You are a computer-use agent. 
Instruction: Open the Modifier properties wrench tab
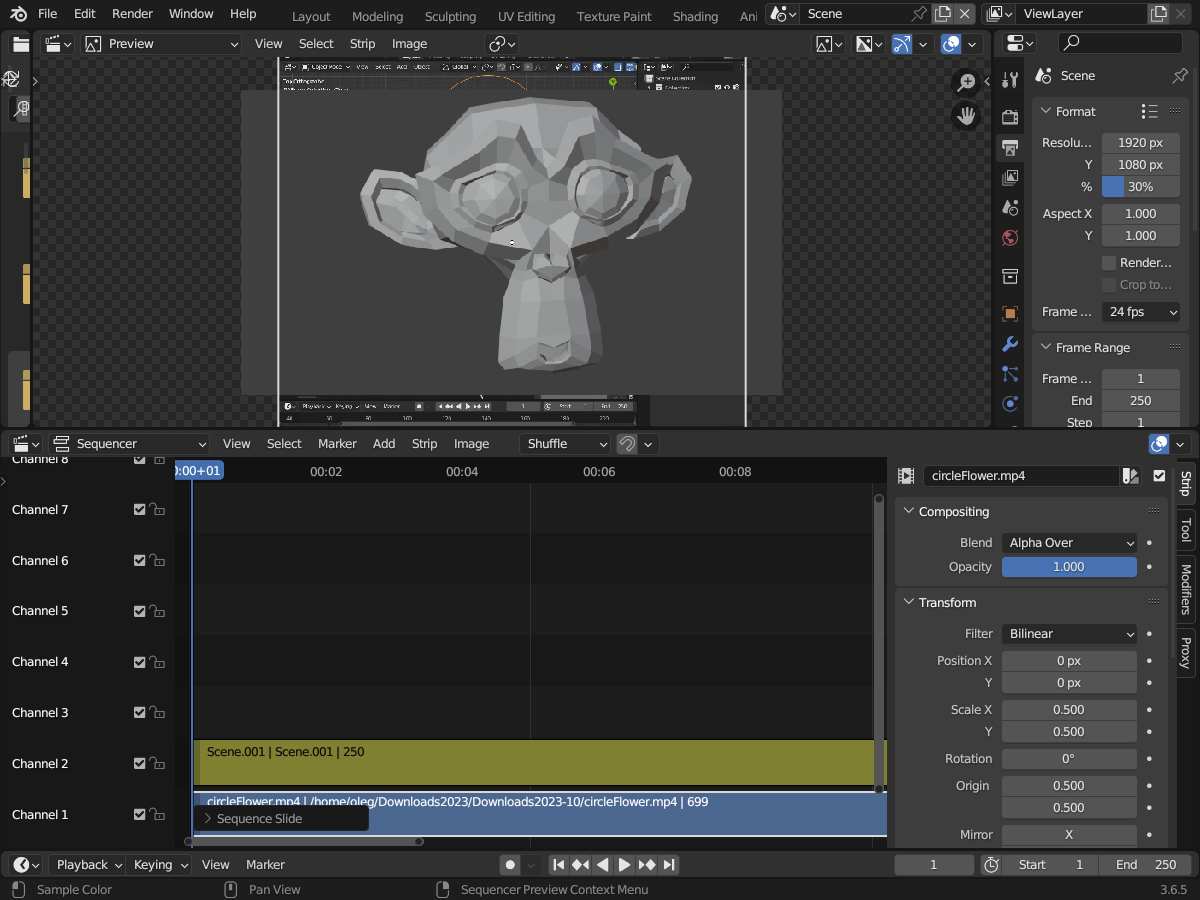pos(1010,344)
